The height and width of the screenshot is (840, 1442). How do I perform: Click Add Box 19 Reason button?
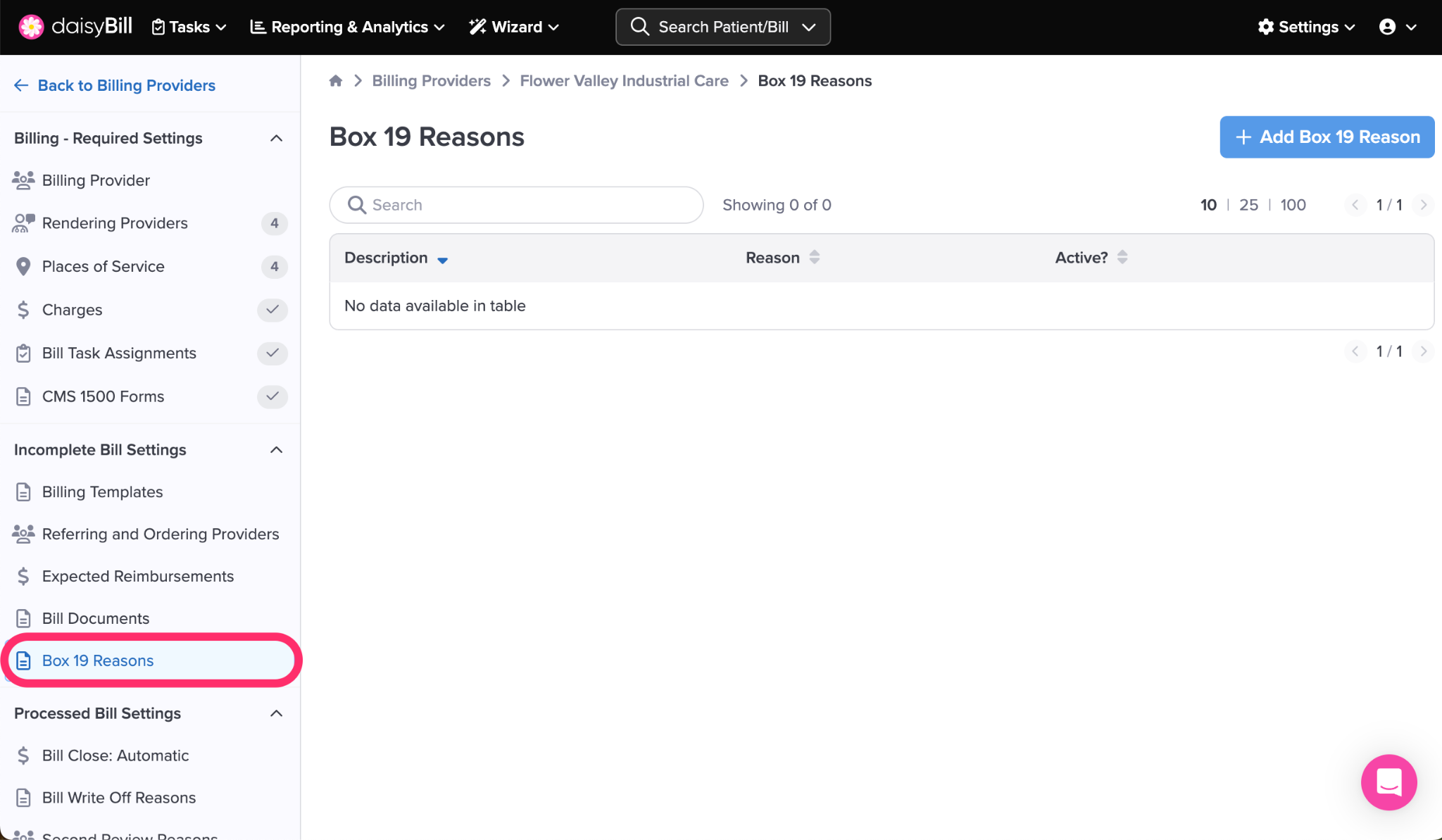[1327, 137]
